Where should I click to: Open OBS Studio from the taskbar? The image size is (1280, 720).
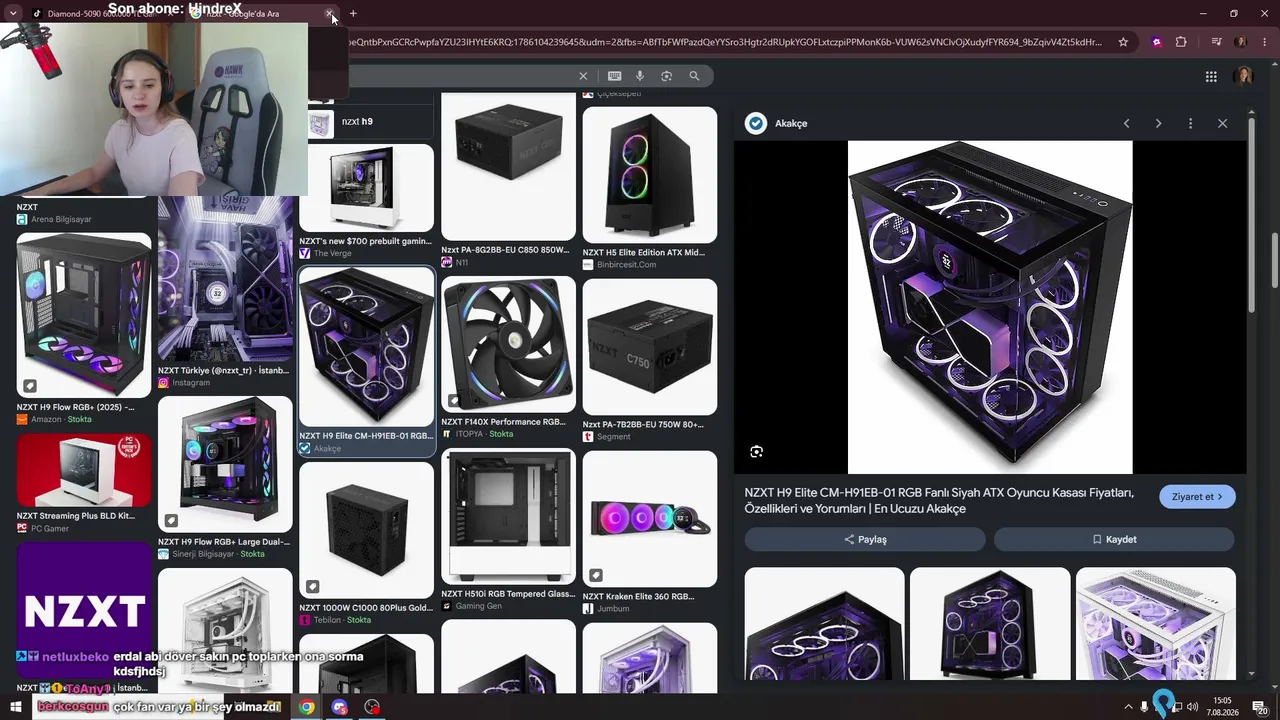[373, 707]
